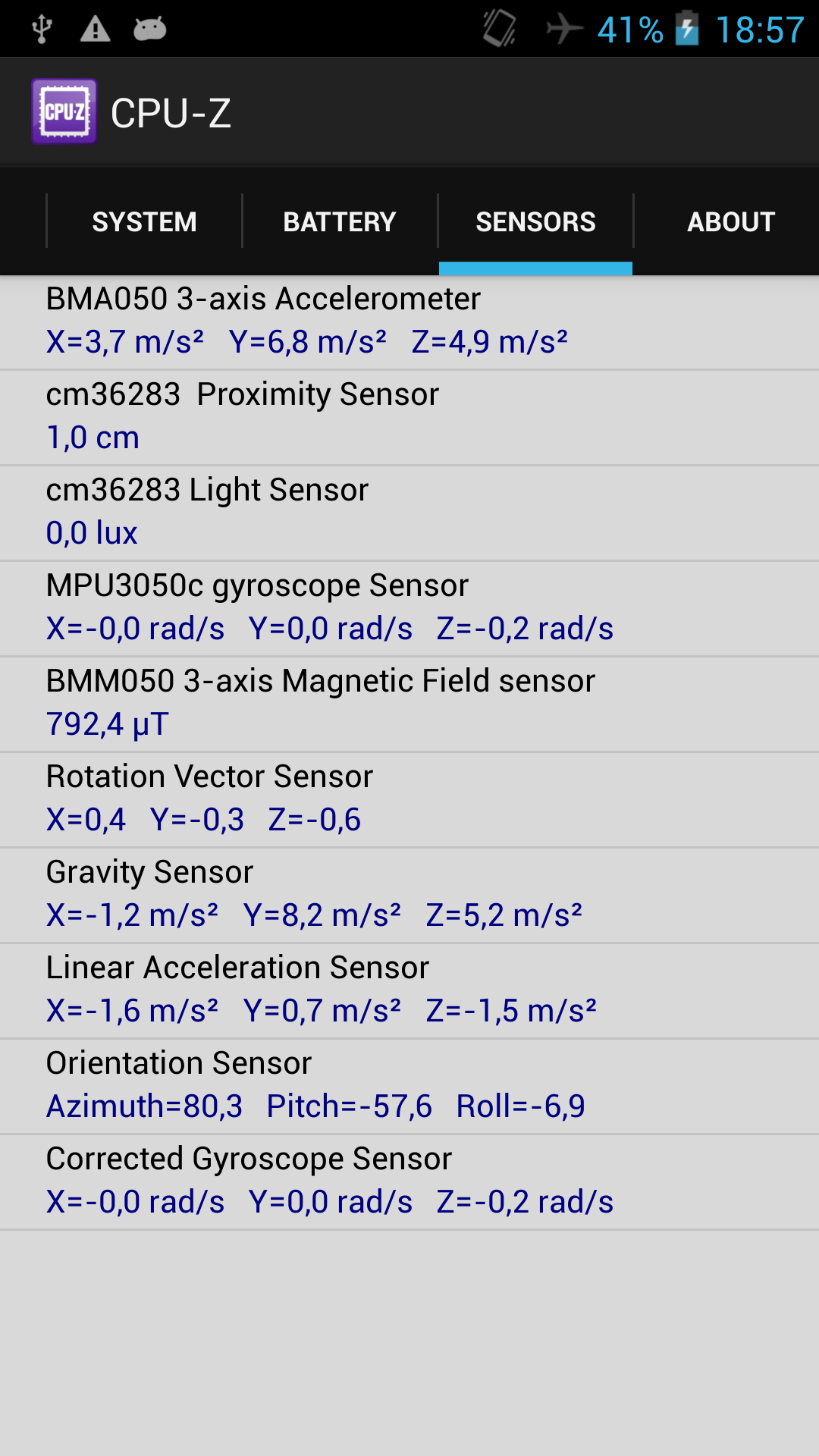
Task: Select BMM050 3-axis Magnetic Field sensor
Action: (409, 704)
